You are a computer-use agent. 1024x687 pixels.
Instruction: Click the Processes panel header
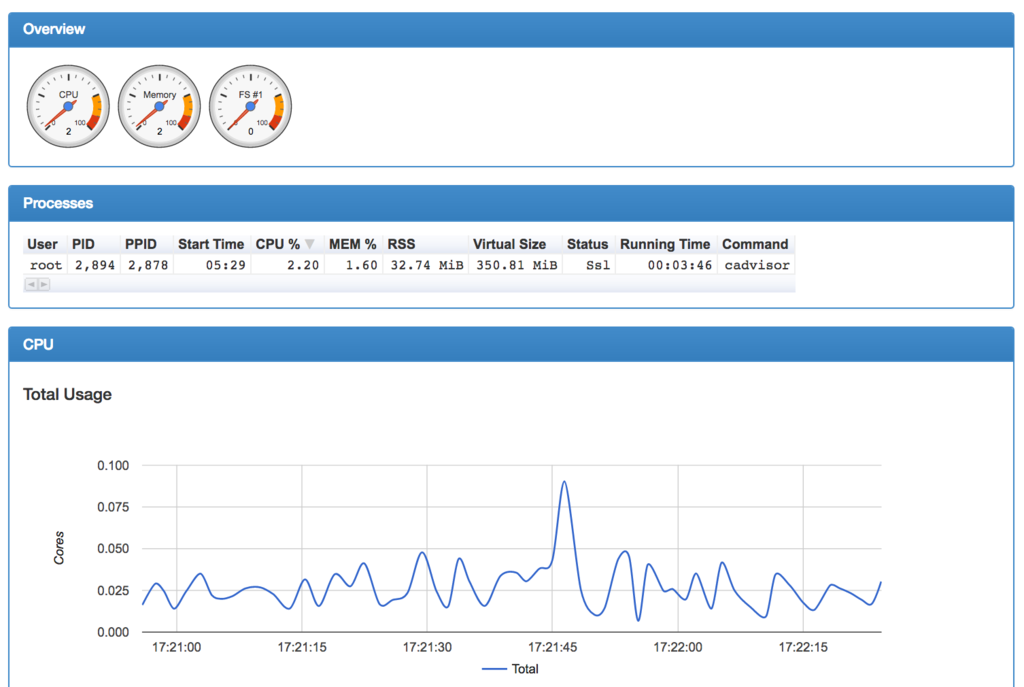tap(511, 203)
